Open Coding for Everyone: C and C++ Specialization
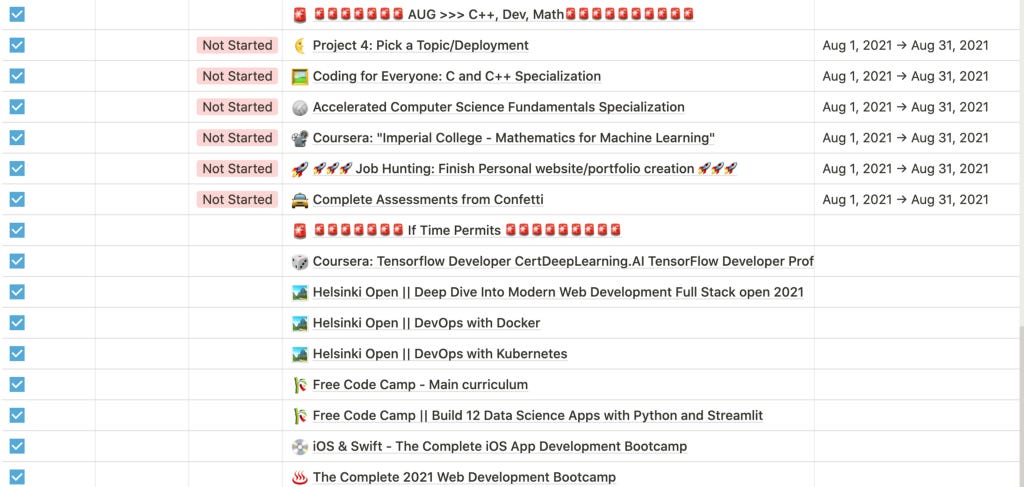 (x=456, y=76)
